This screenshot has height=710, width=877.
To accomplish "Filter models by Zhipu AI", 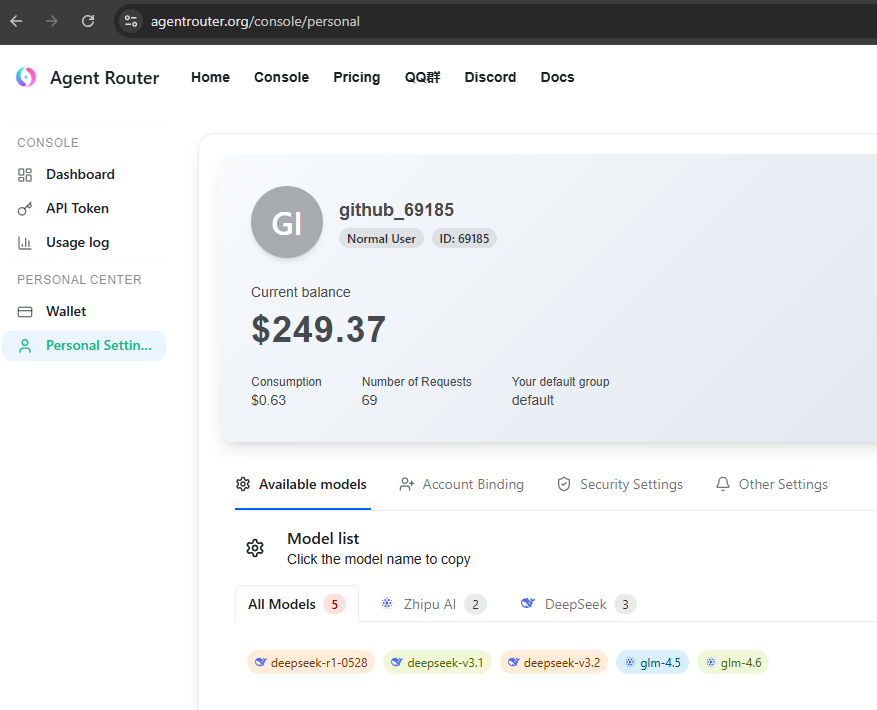I will [432, 604].
